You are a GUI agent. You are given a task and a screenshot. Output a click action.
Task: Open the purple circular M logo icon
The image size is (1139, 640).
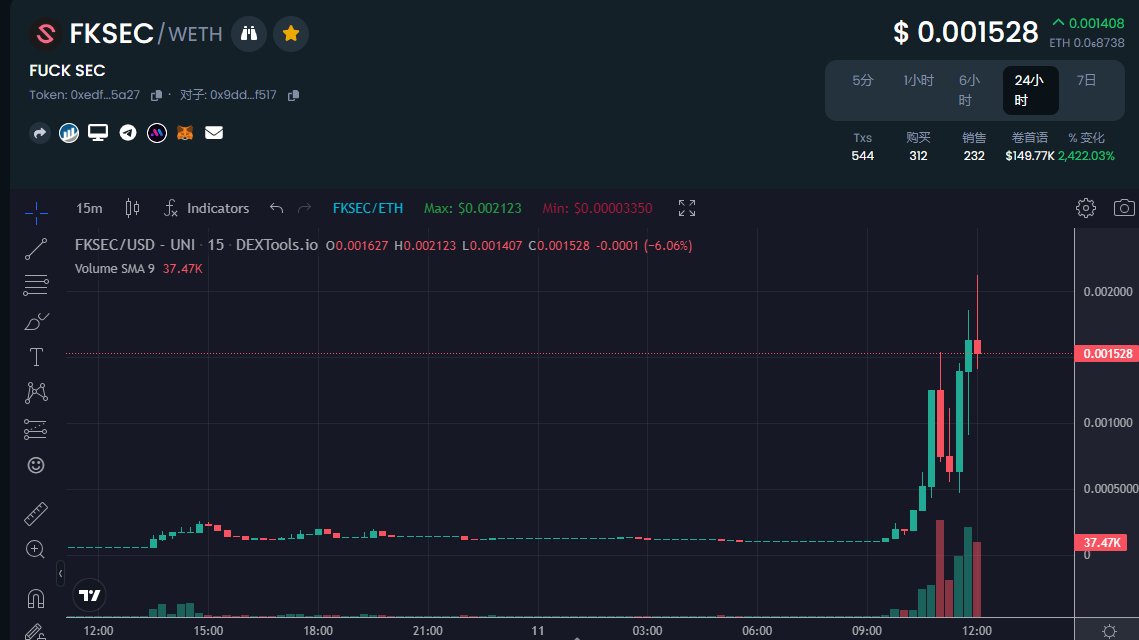[x=157, y=133]
